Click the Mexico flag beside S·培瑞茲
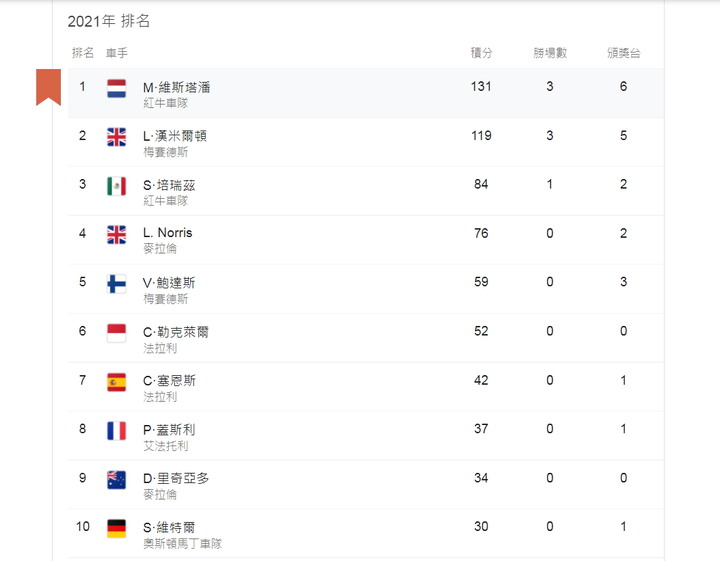The height and width of the screenshot is (561, 720). click(x=117, y=186)
